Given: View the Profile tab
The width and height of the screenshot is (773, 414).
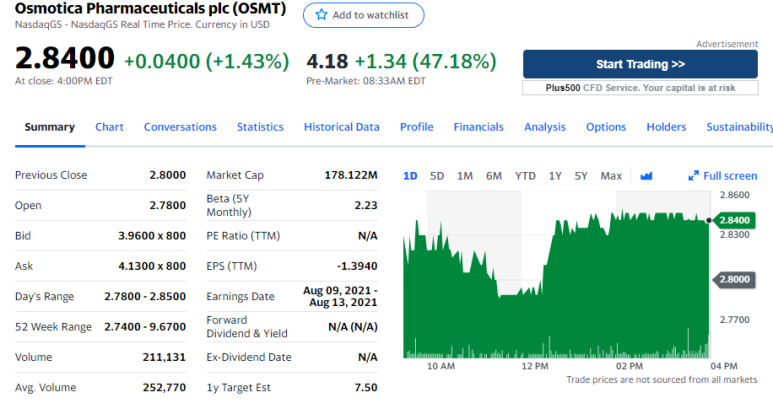Looking at the screenshot, I should pos(417,127).
